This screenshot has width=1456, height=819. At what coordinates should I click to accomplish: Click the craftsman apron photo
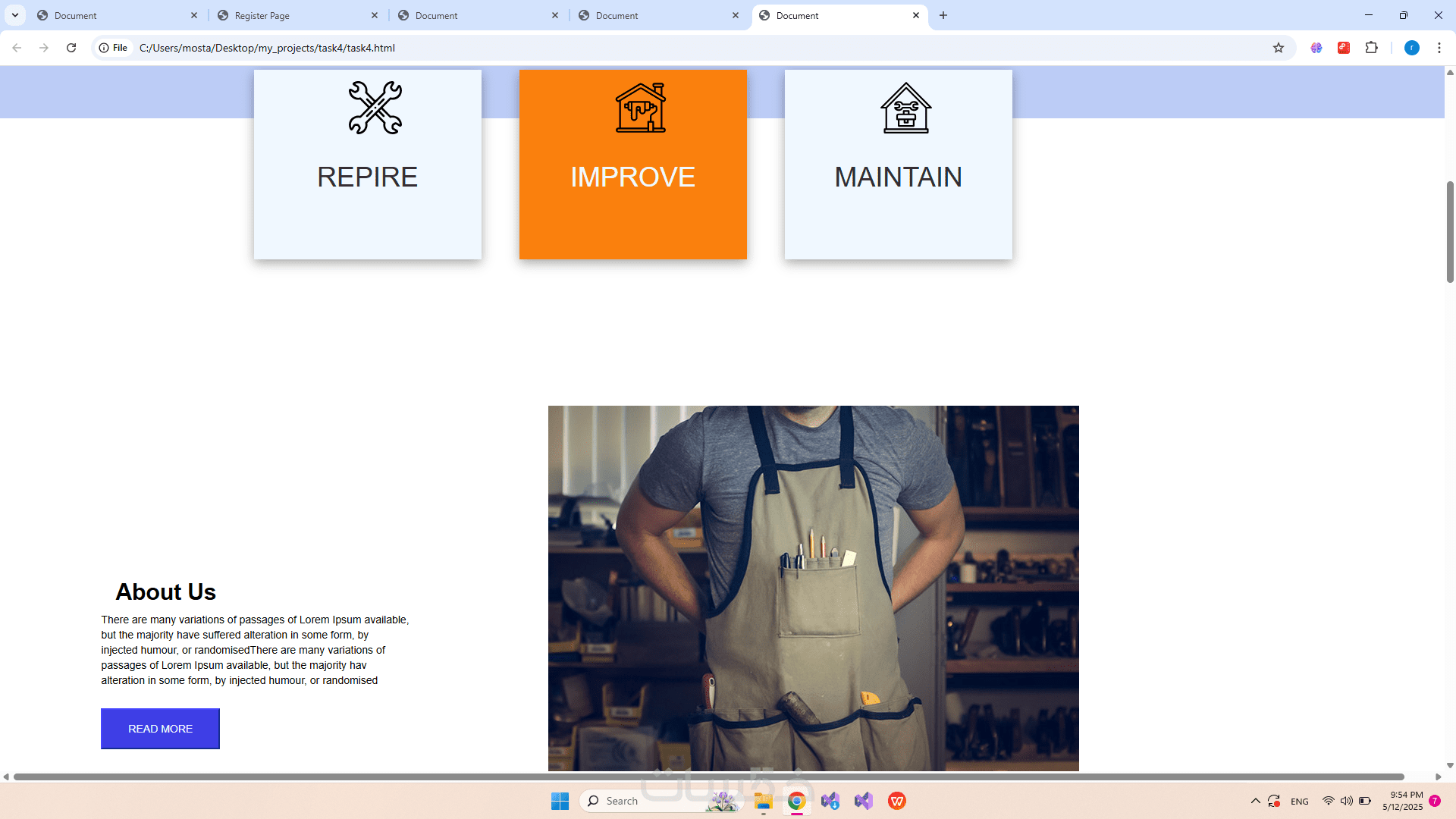pyautogui.click(x=813, y=588)
